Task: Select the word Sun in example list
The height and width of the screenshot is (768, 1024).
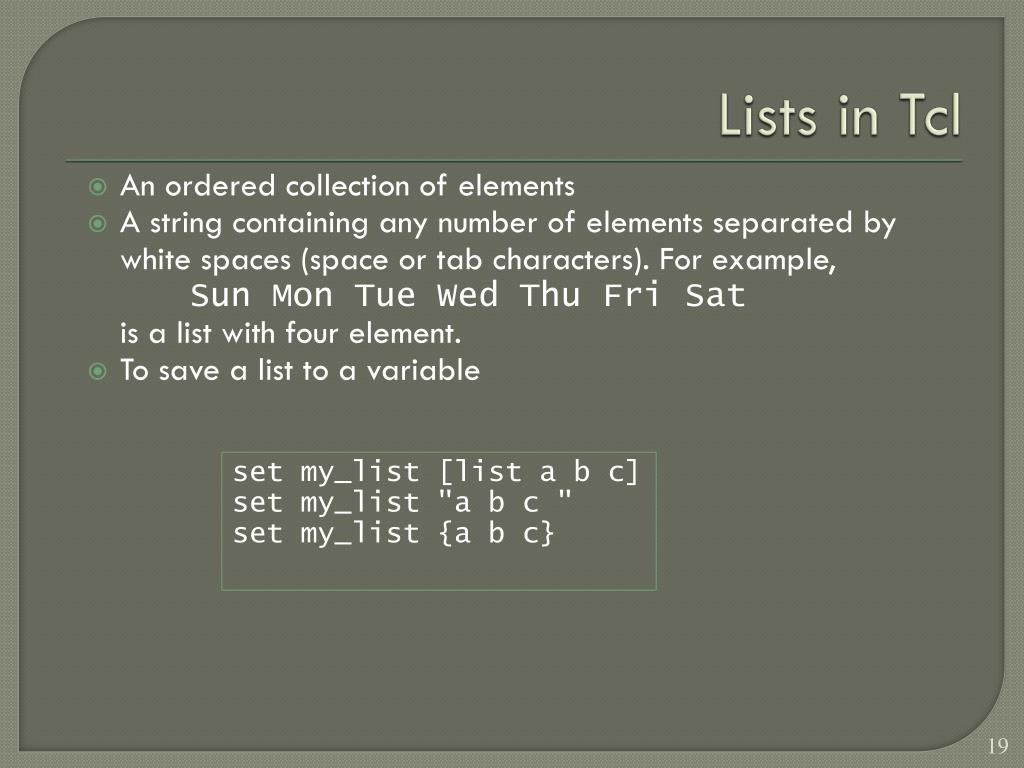Action: pyautogui.click(x=220, y=295)
